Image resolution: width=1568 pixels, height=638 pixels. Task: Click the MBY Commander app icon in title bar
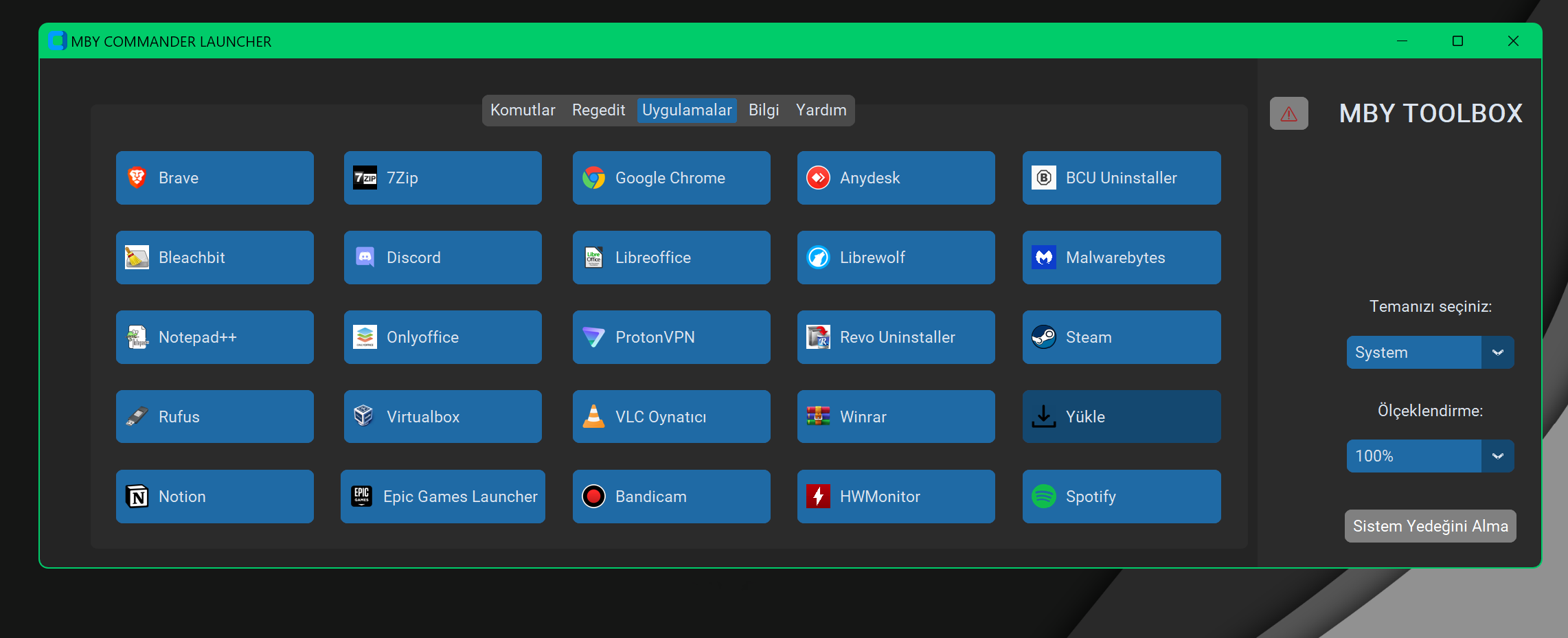pyautogui.click(x=58, y=41)
